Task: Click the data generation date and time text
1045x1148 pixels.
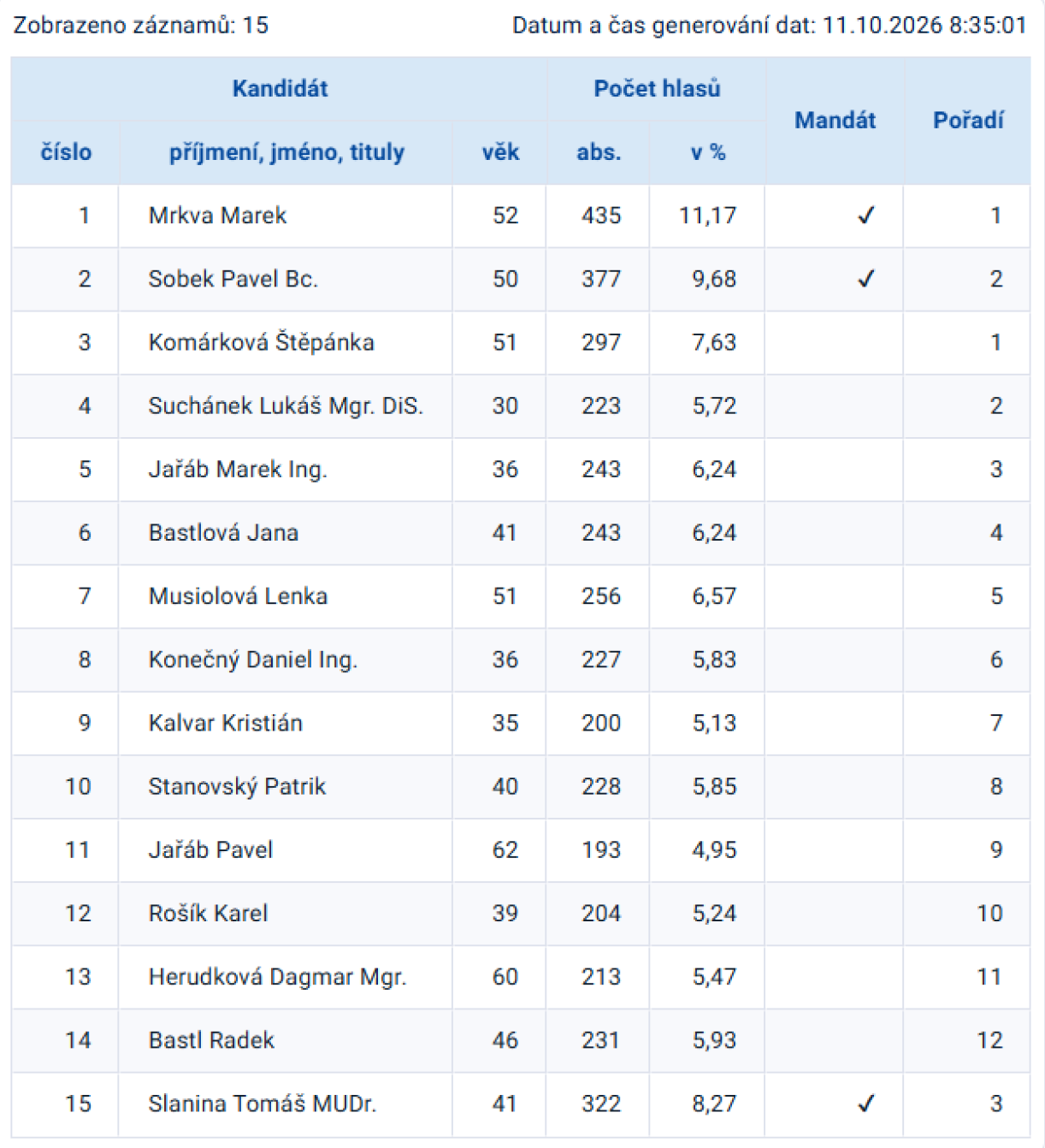Action: [769, 26]
